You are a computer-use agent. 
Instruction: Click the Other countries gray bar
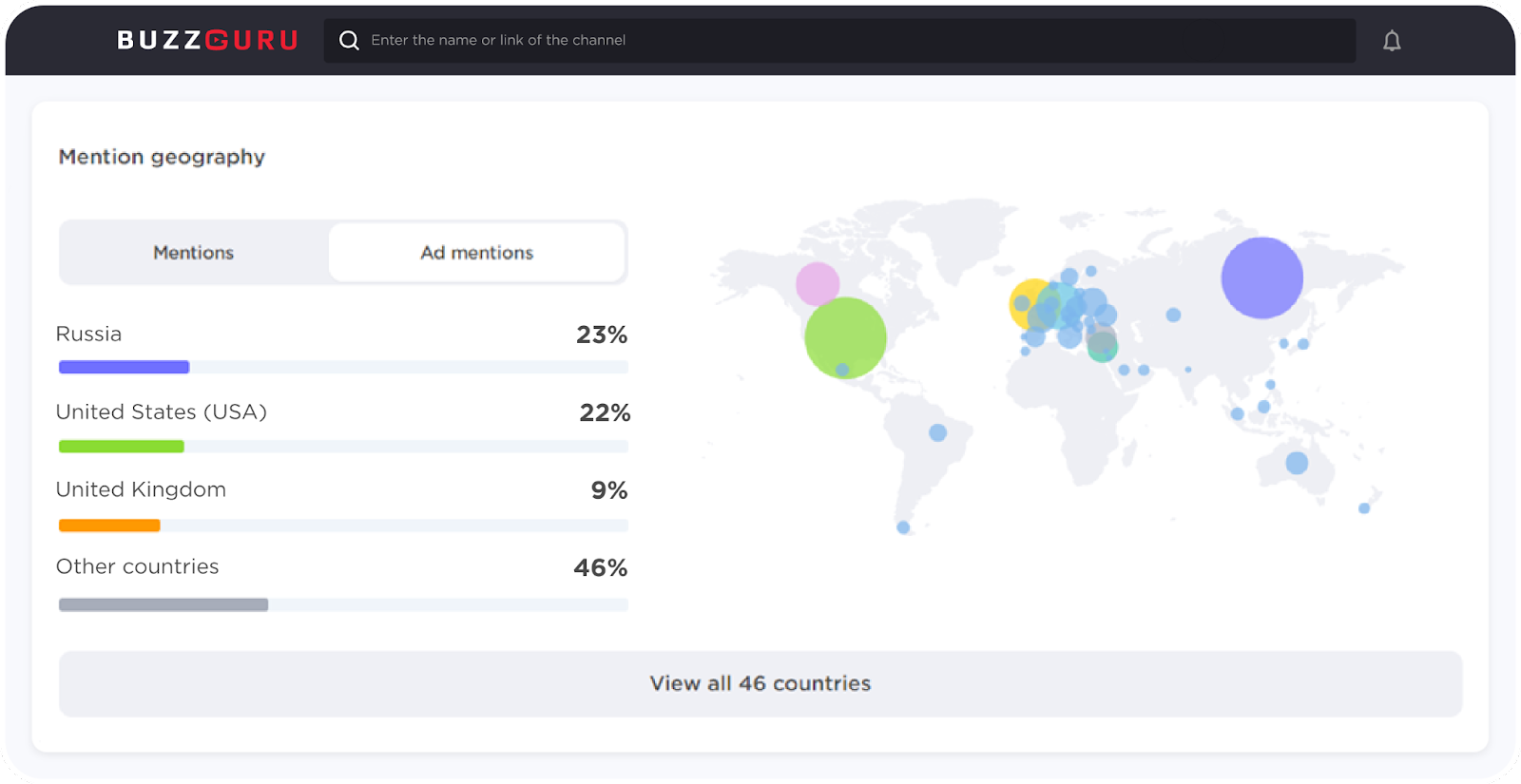point(164,605)
